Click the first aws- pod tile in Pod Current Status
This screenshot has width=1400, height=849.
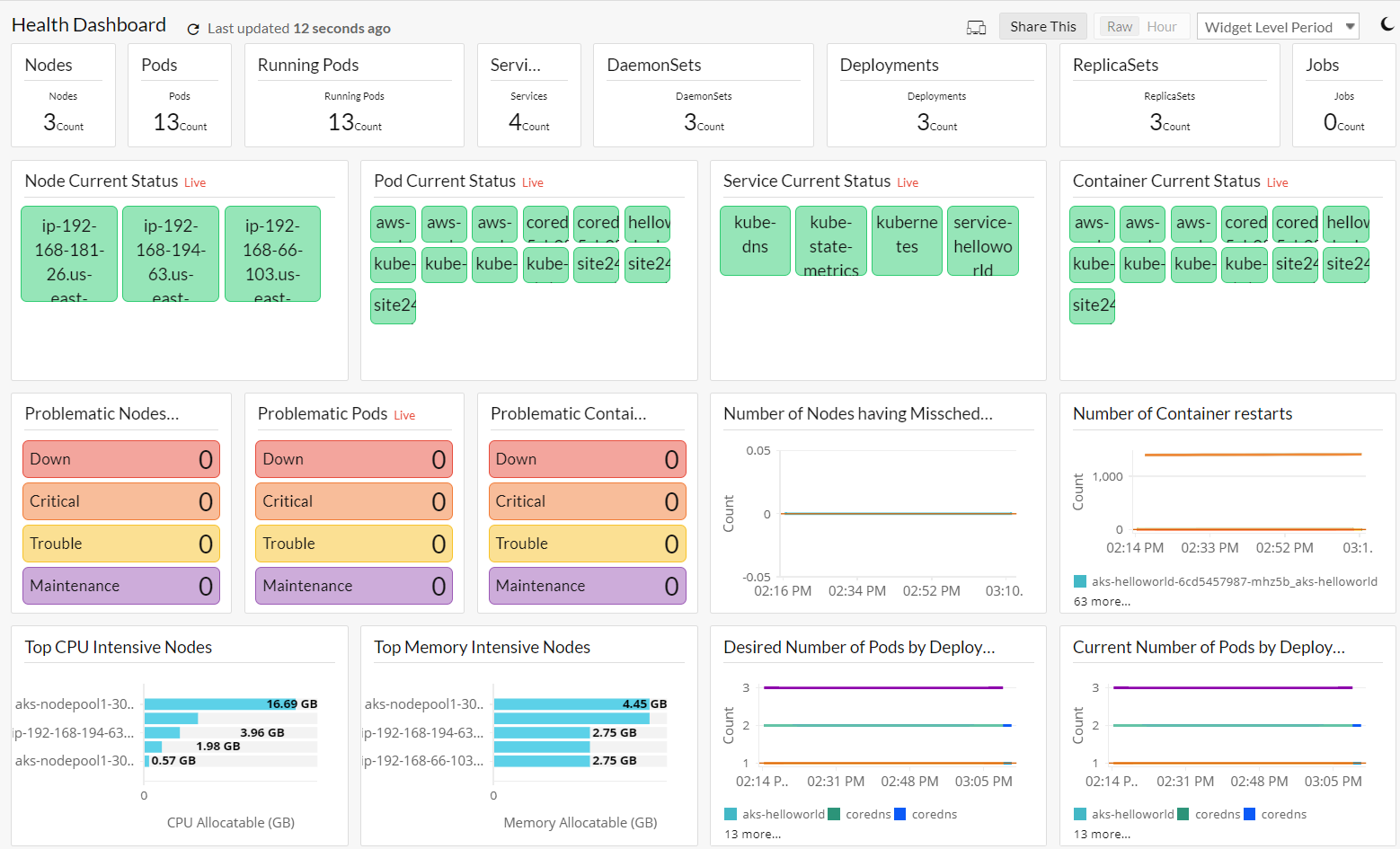393,224
